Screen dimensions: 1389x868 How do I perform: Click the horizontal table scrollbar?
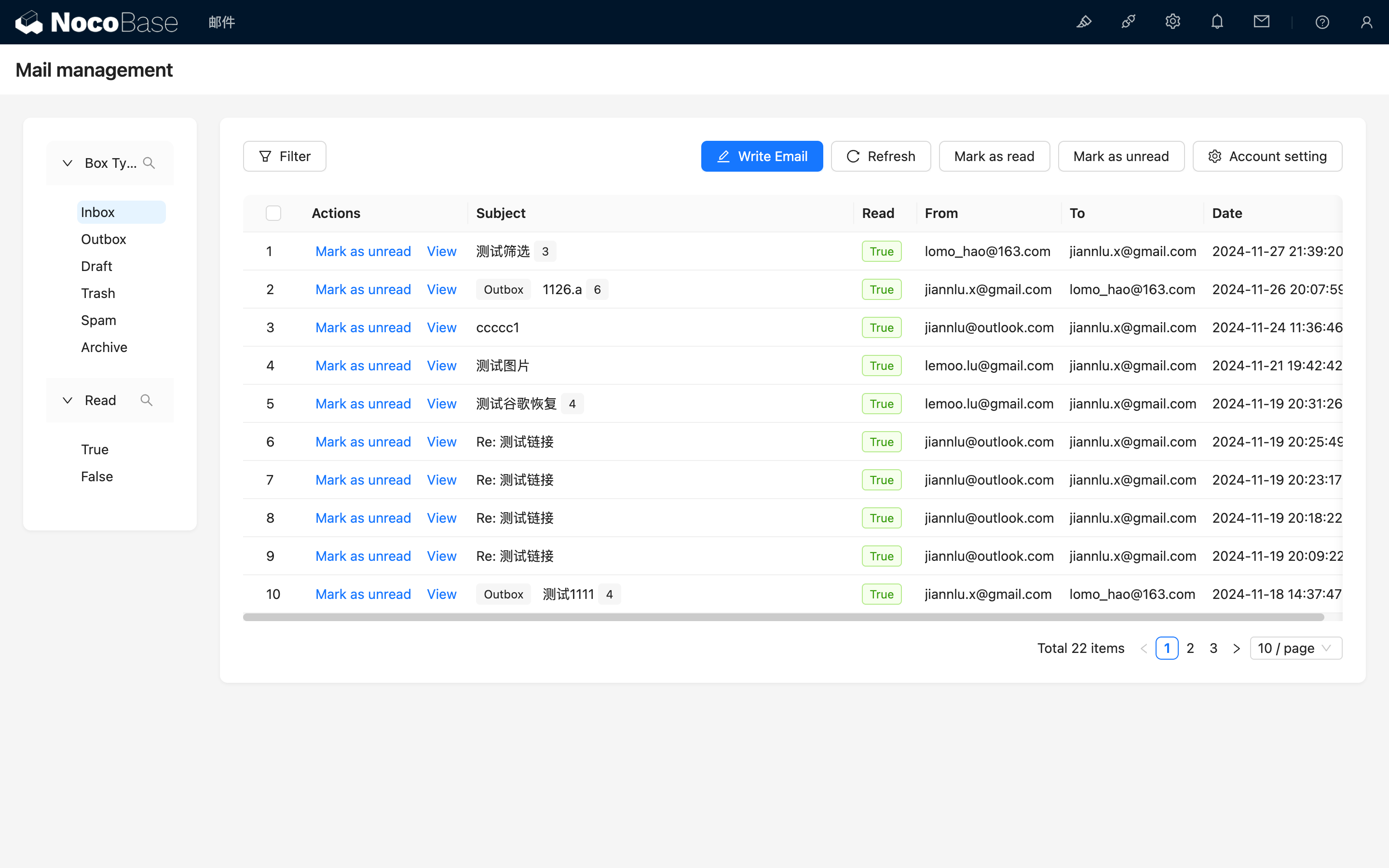pos(783,617)
